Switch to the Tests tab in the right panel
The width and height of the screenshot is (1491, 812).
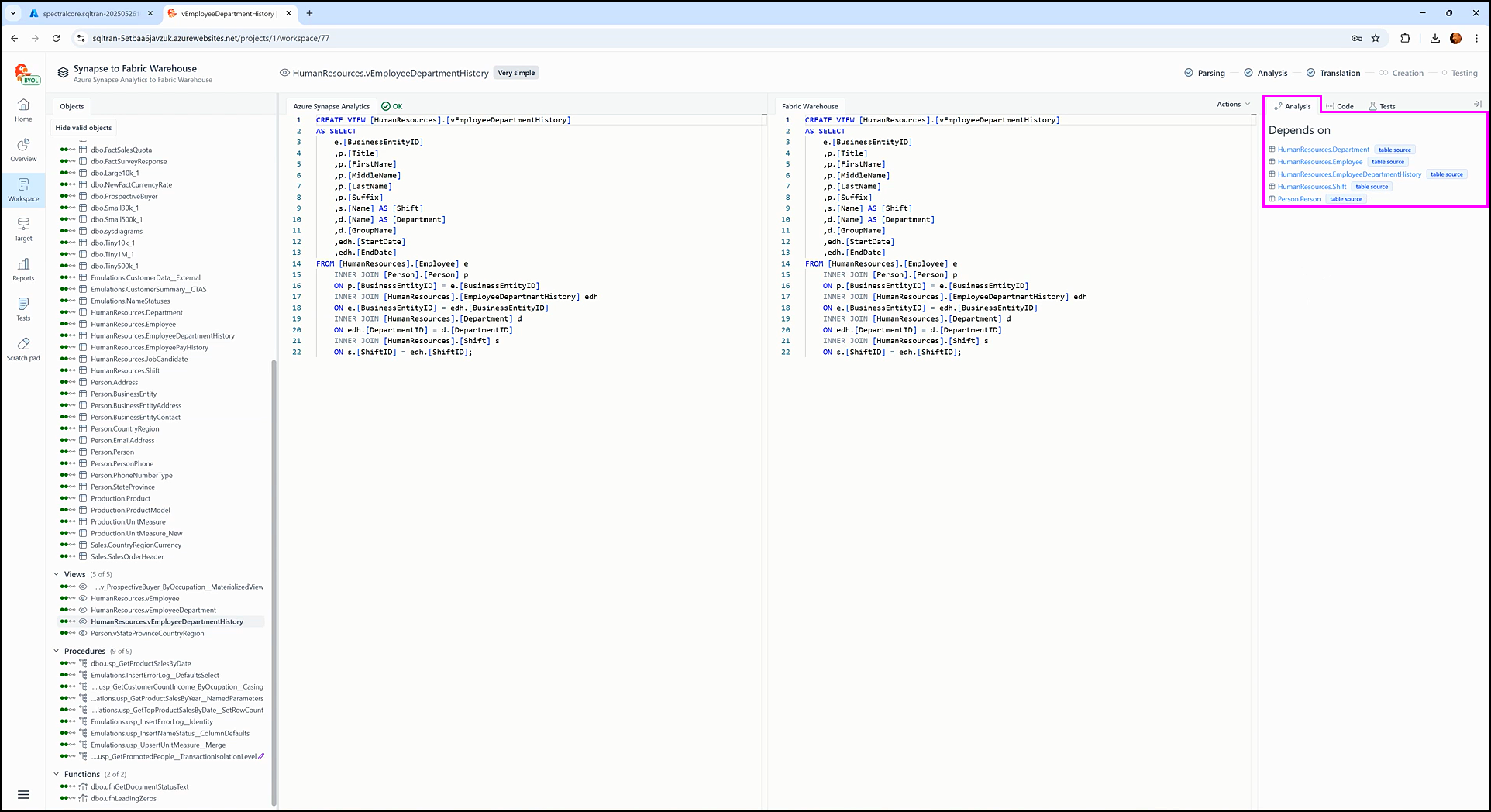pos(1382,106)
